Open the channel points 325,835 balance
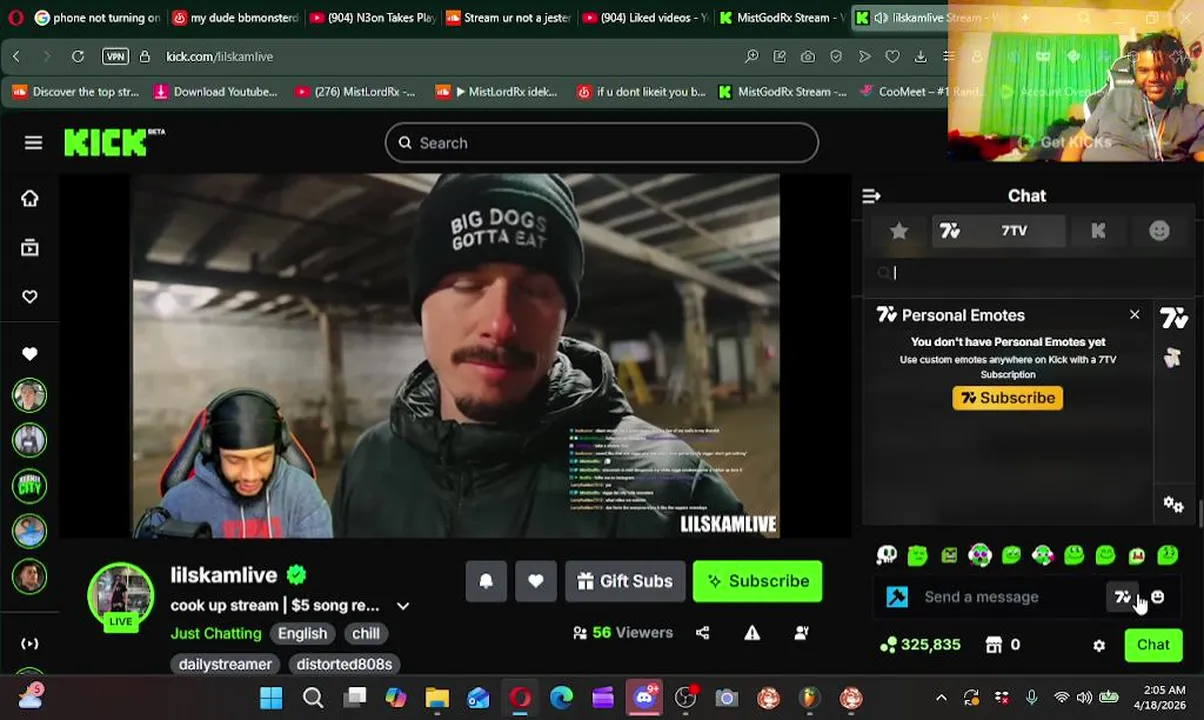Viewport: 1204px width, 720px height. [920, 645]
